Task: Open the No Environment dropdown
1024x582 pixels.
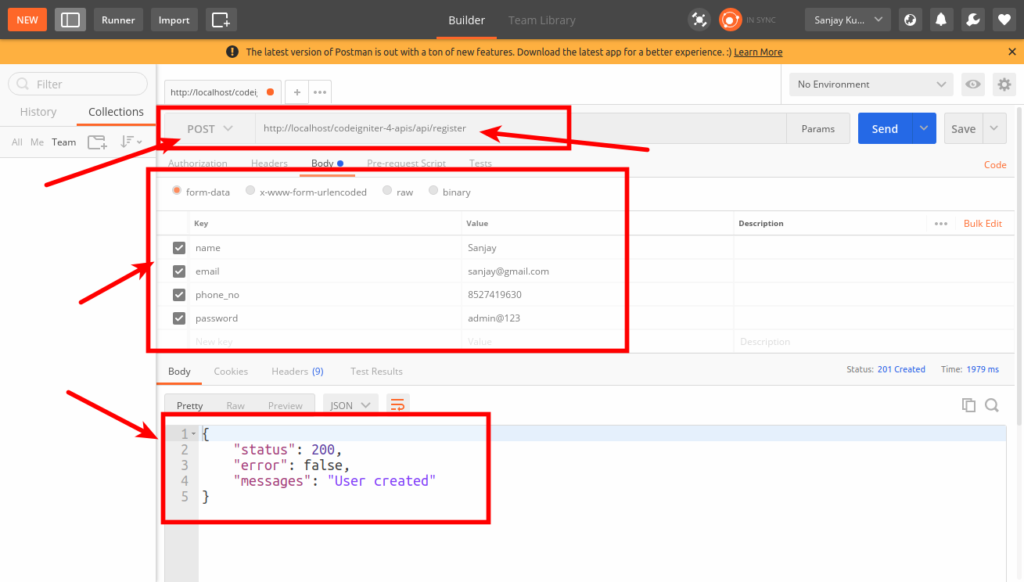Action: pos(871,84)
